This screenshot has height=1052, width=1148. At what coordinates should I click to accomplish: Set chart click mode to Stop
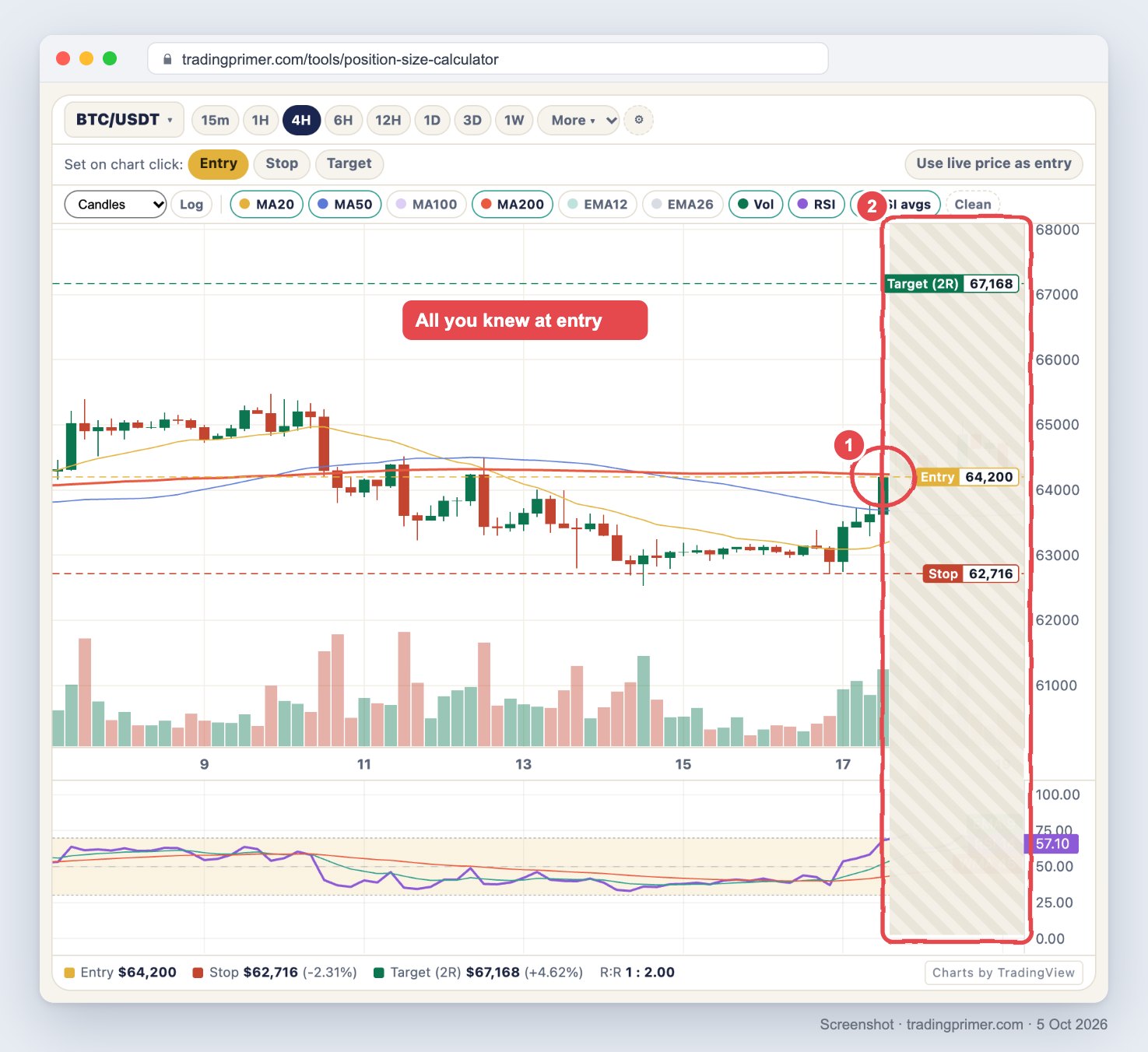click(x=282, y=163)
